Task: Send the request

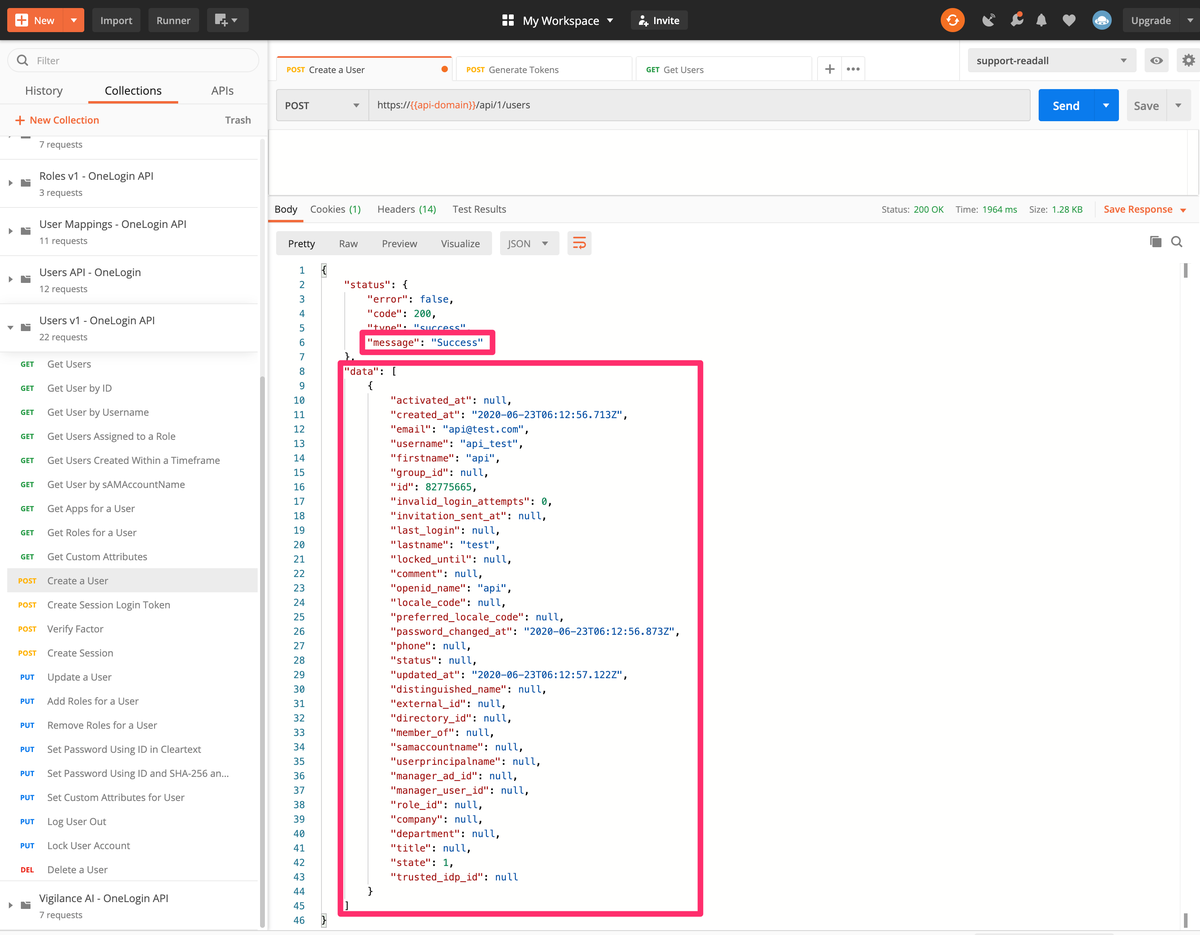Action: click(1066, 105)
